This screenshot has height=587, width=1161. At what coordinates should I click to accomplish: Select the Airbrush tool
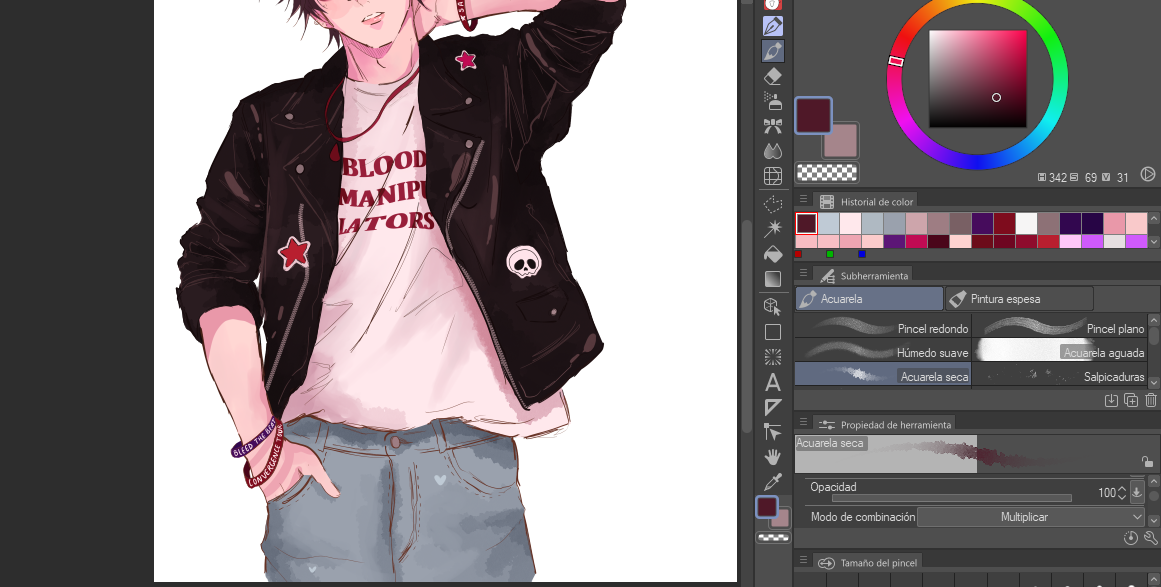[x=772, y=101]
